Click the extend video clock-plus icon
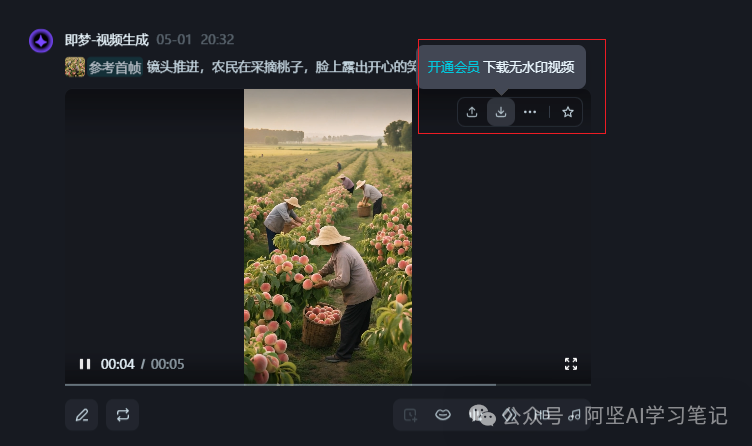 [411, 415]
